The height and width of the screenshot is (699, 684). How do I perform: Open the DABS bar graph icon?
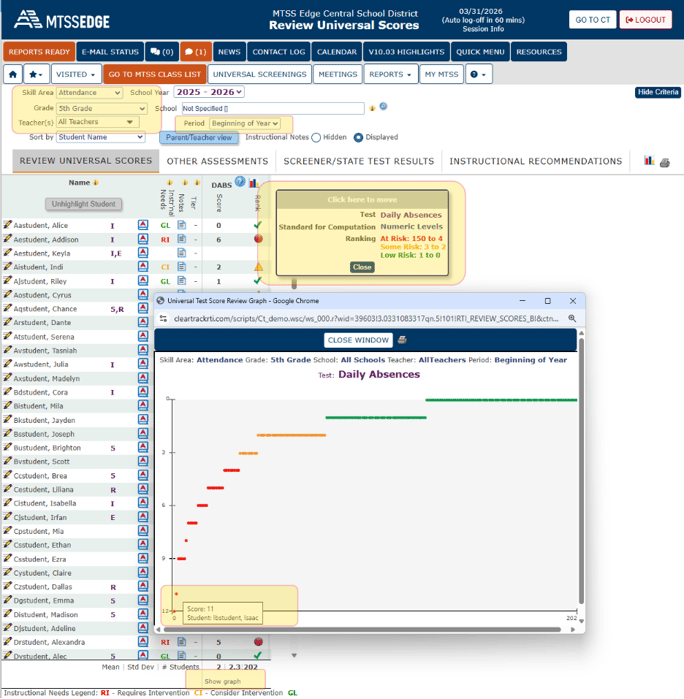tap(253, 184)
